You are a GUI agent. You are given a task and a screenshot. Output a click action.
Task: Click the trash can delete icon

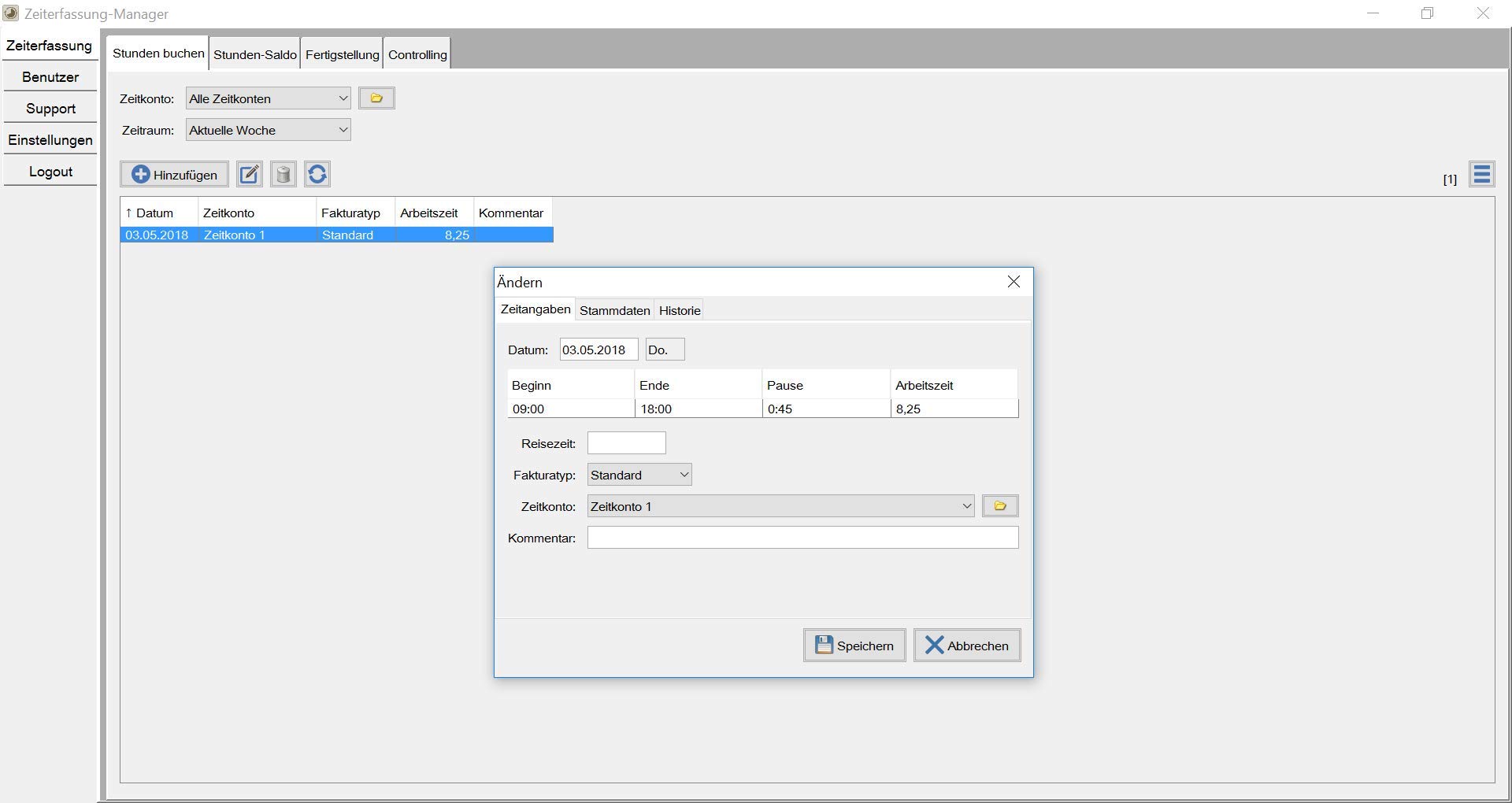pyautogui.click(x=283, y=174)
